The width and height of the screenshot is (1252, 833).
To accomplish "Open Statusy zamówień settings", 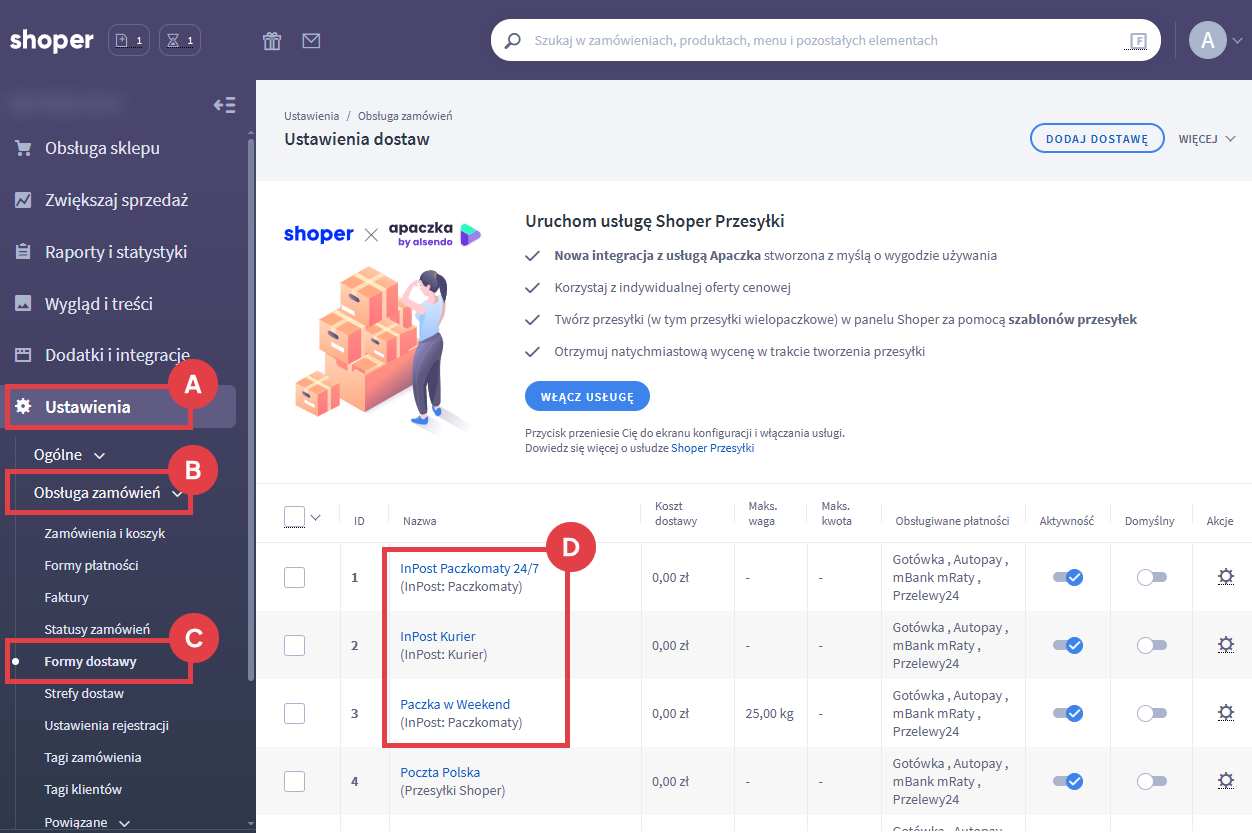I will point(97,630).
